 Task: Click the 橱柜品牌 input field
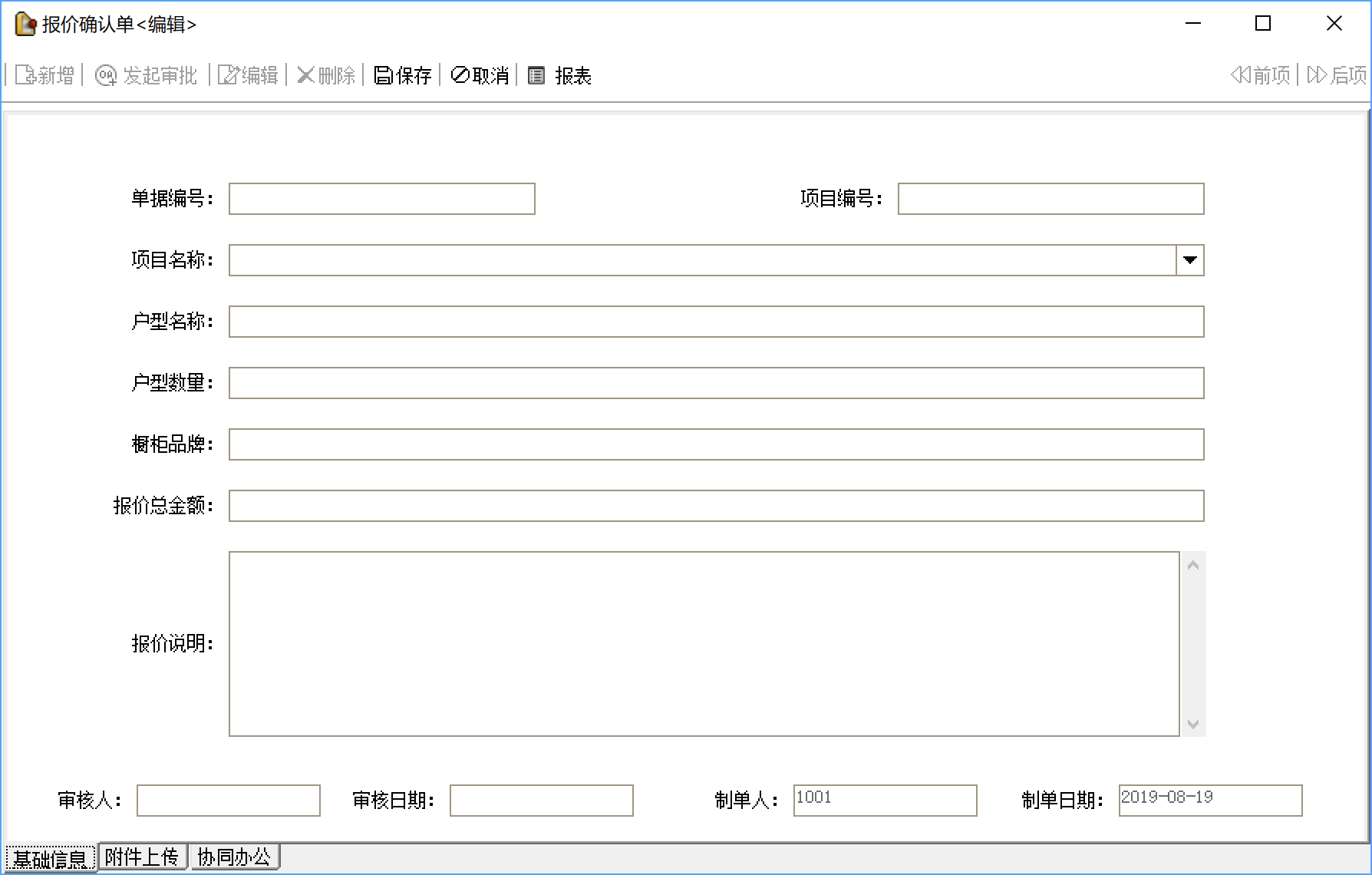[716, 444]
